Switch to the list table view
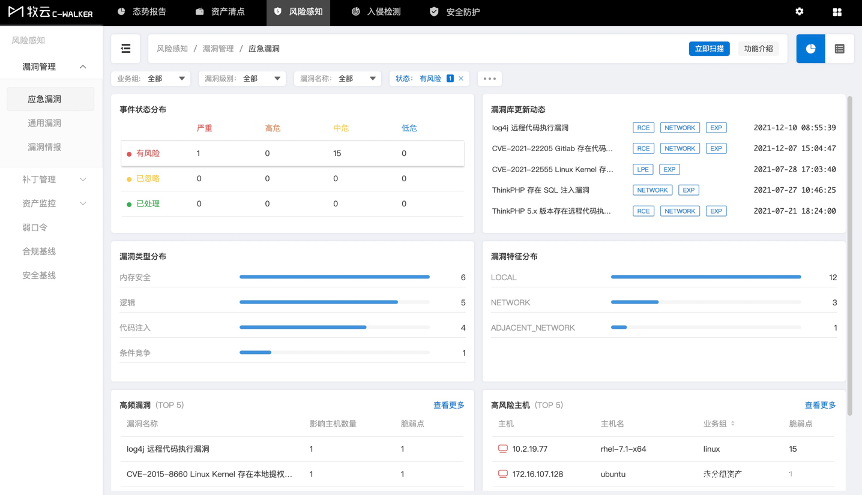Viewport: 862px width, 495px height. [839, 48]
